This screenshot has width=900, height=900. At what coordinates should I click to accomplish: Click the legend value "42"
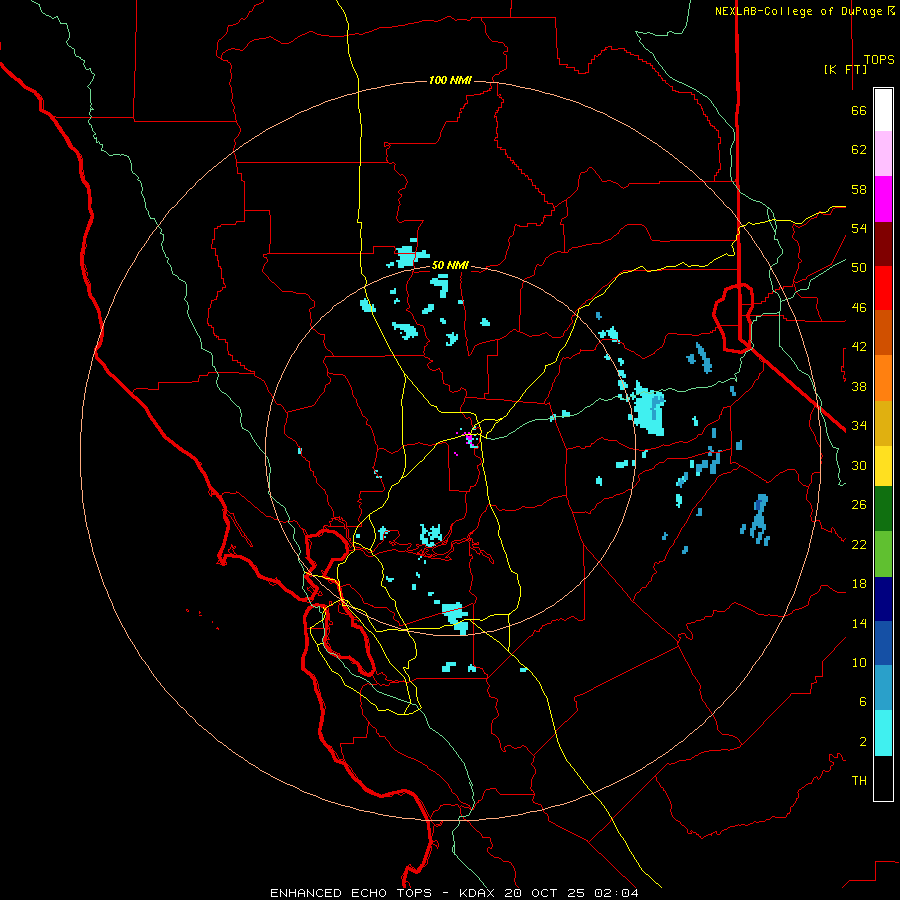coord(859,347)
